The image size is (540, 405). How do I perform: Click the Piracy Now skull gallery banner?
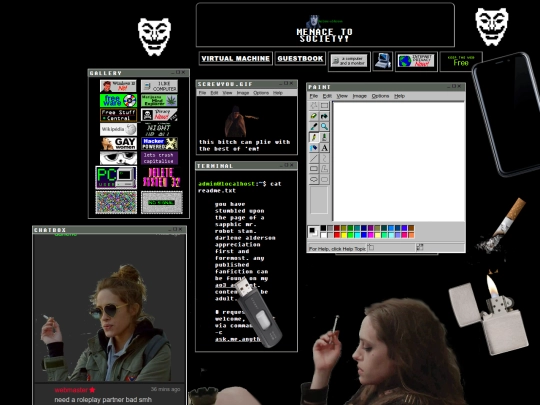point(159,115)
